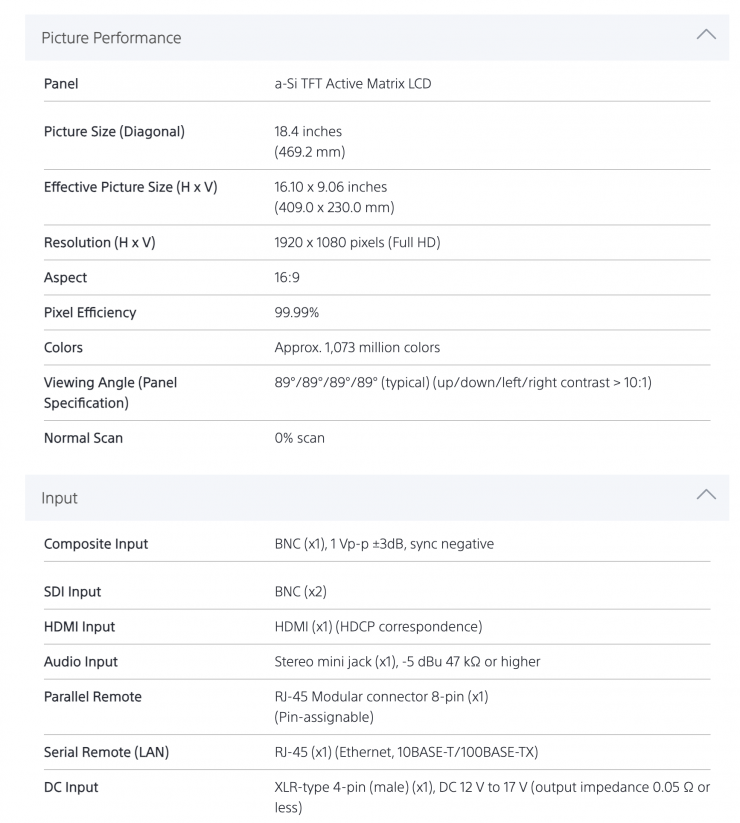This screenshot has height=823, width=740.
Task: Click the Normal Scan label
Action: 83,438
